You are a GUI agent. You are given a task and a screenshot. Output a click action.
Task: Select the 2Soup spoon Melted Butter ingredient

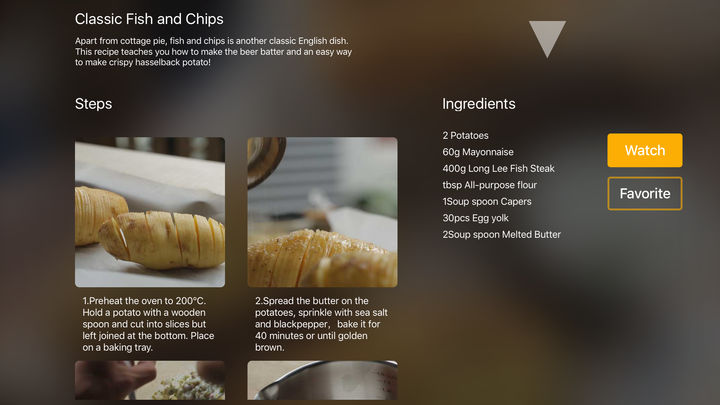[x=502, y=235]
